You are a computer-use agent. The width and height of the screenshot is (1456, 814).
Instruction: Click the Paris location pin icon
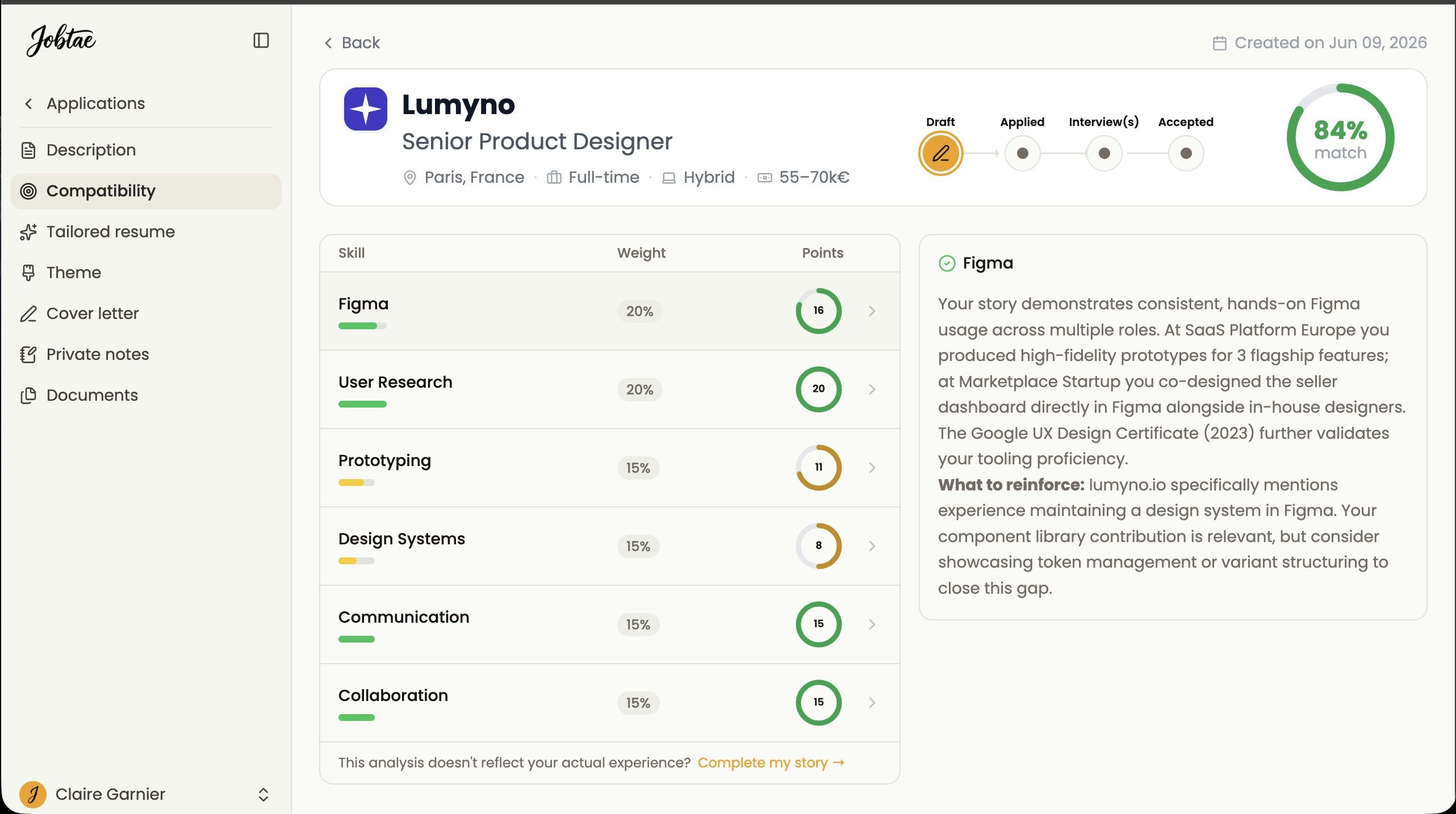point(409,178)
